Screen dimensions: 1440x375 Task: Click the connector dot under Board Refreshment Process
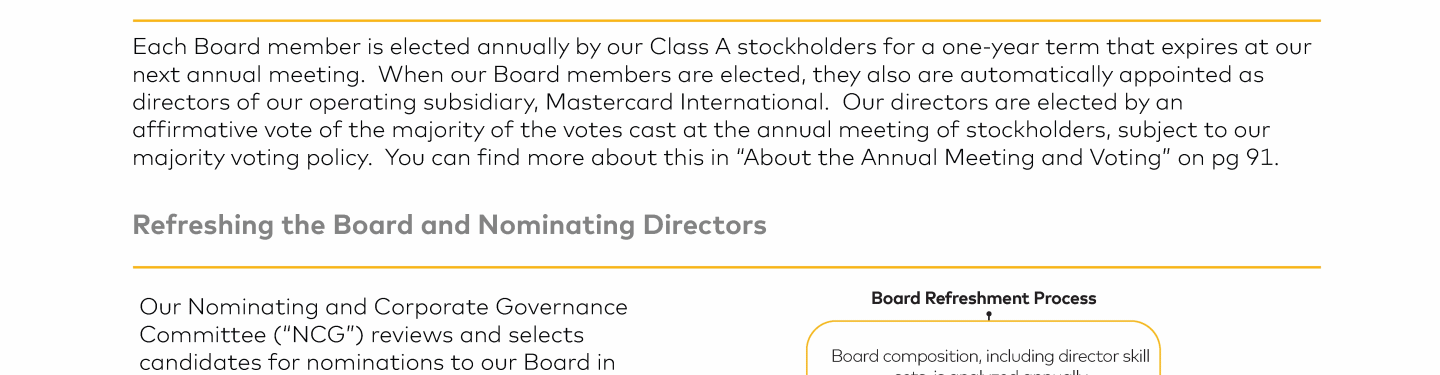[x=989, y=314]
